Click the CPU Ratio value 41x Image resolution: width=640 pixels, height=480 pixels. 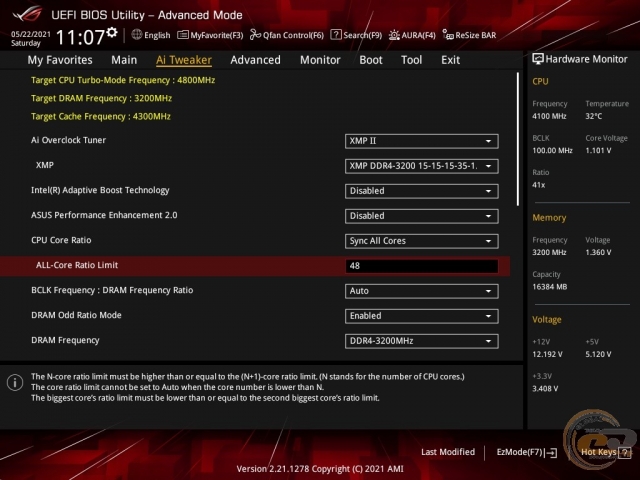[x=538, y=185]
